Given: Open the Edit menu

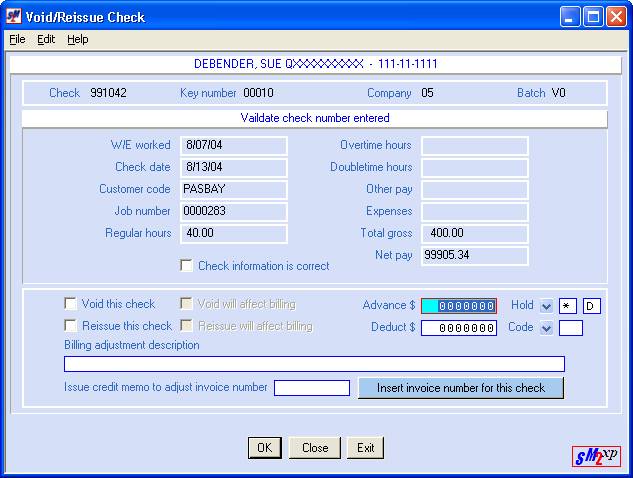Looking at the screenshot, I should [46, 40].
